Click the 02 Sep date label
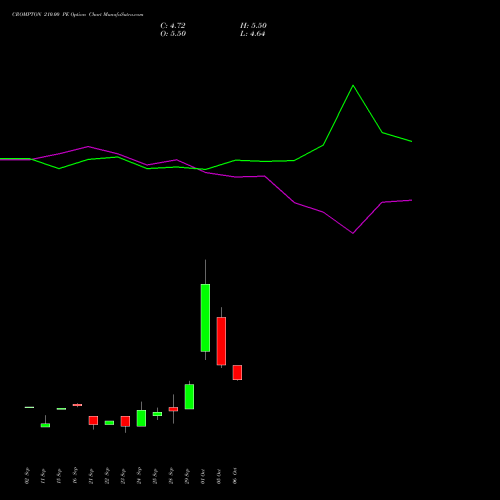The height and width of the screenshot is (500, 500). click(27, 476)
